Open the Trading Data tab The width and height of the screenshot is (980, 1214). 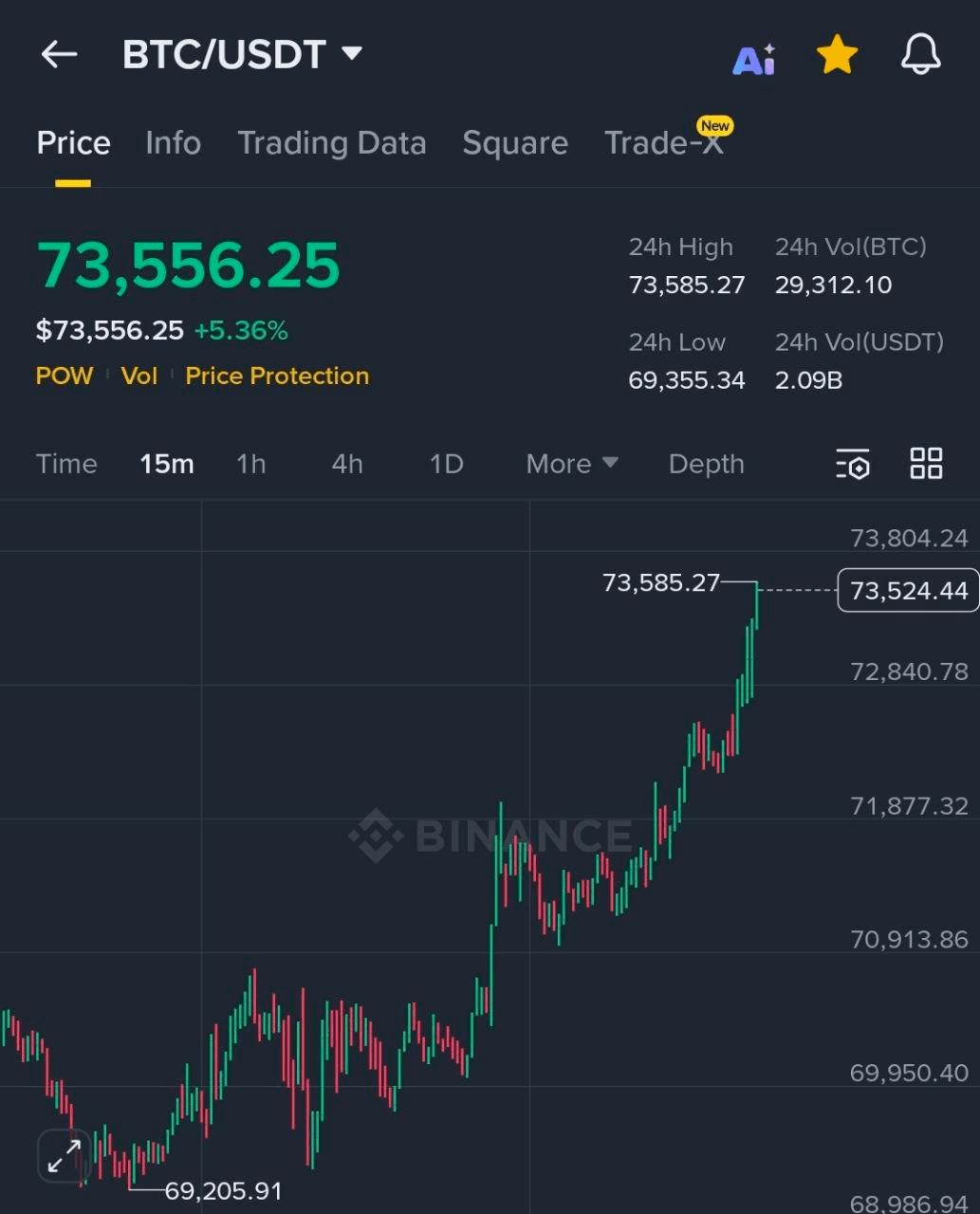(x=331, y=143)
